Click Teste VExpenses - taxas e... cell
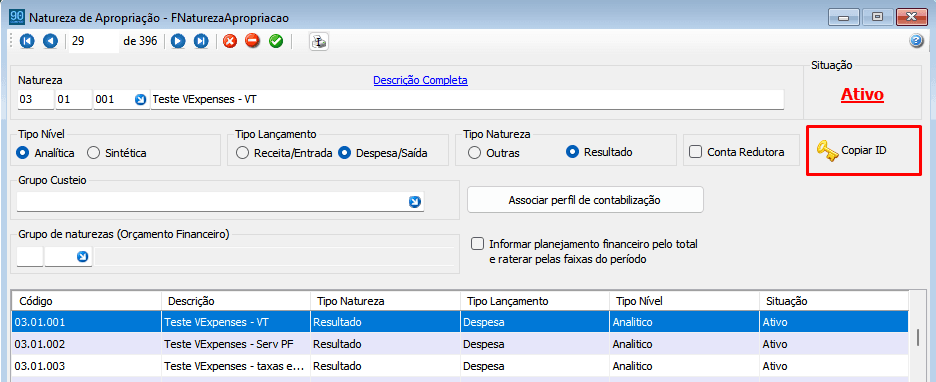 [x=236, y=366]
